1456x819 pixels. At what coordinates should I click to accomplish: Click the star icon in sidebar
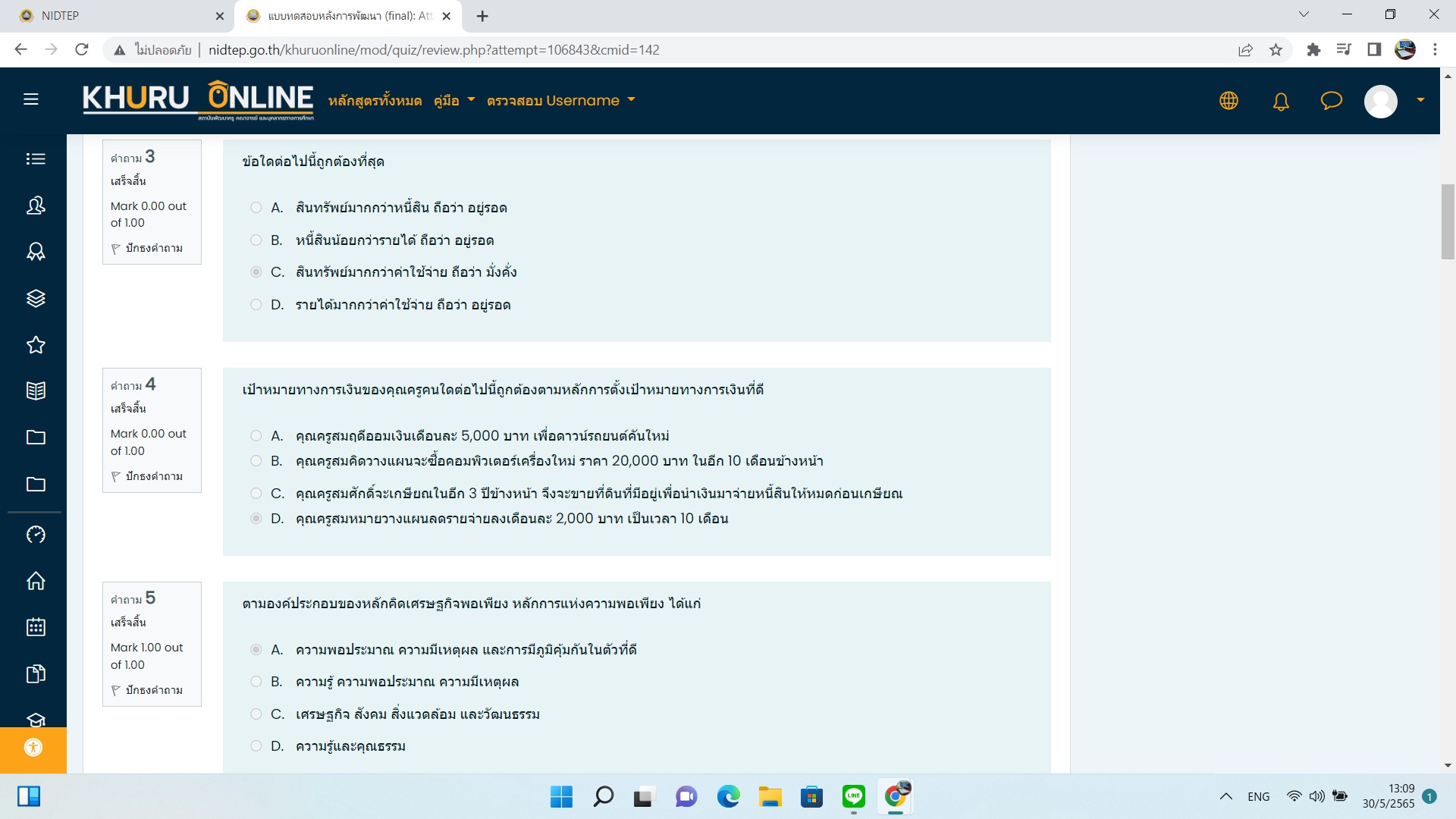36,345
